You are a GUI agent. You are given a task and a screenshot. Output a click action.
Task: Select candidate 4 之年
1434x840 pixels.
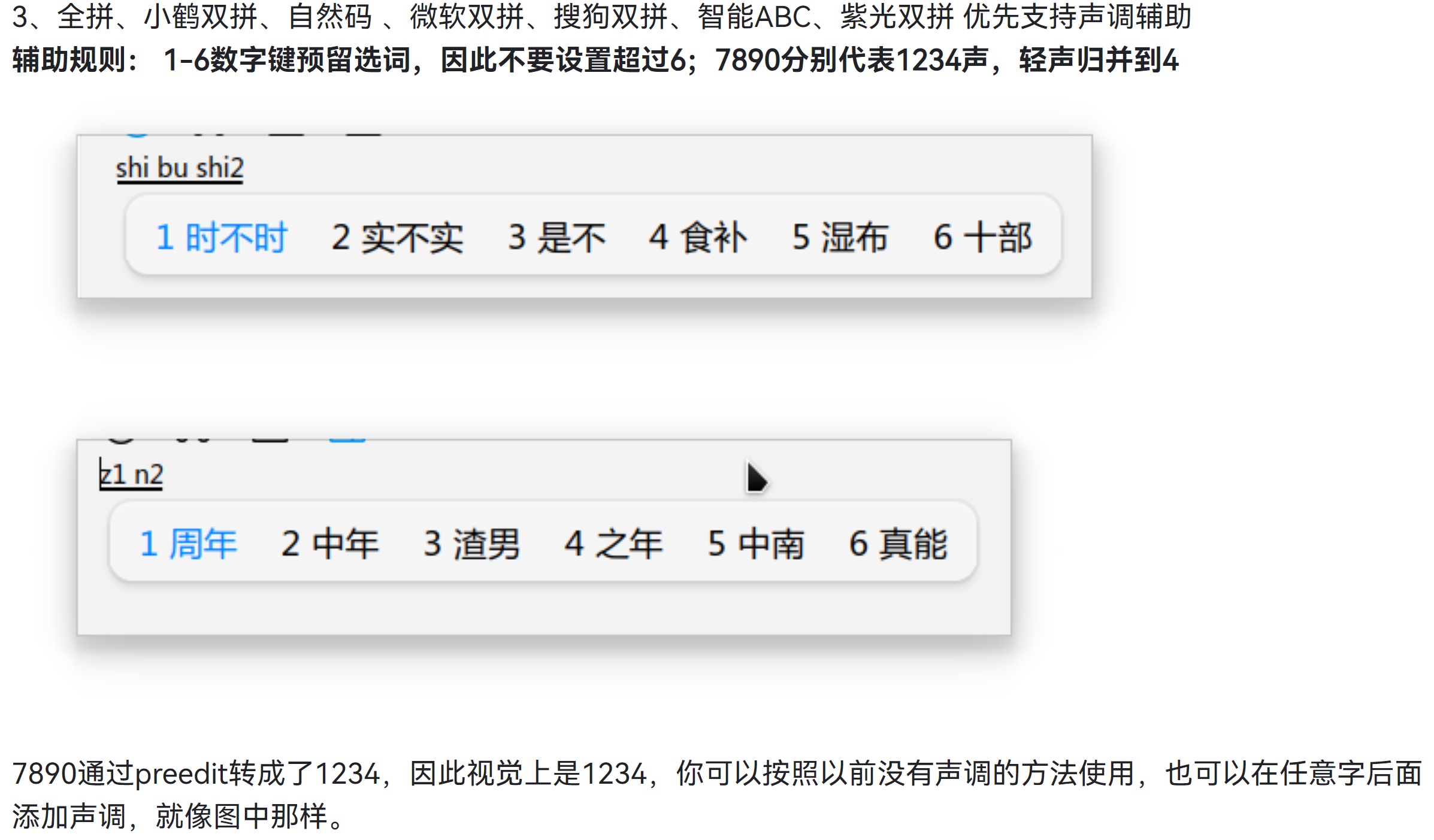[x=613, y=544]
